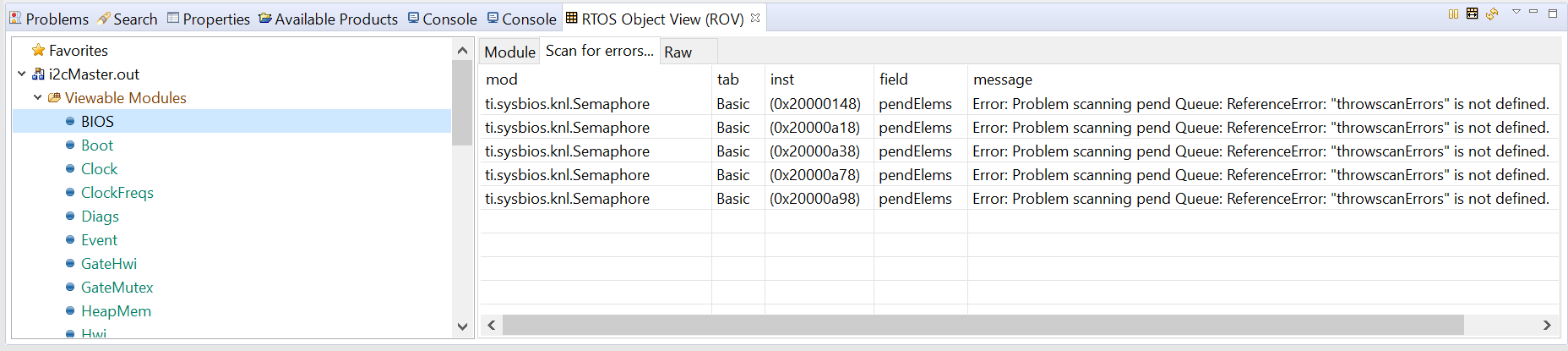Collapse the i2cMaster.out tree node
Screen dimensions: 1568x351
[22, 74]
